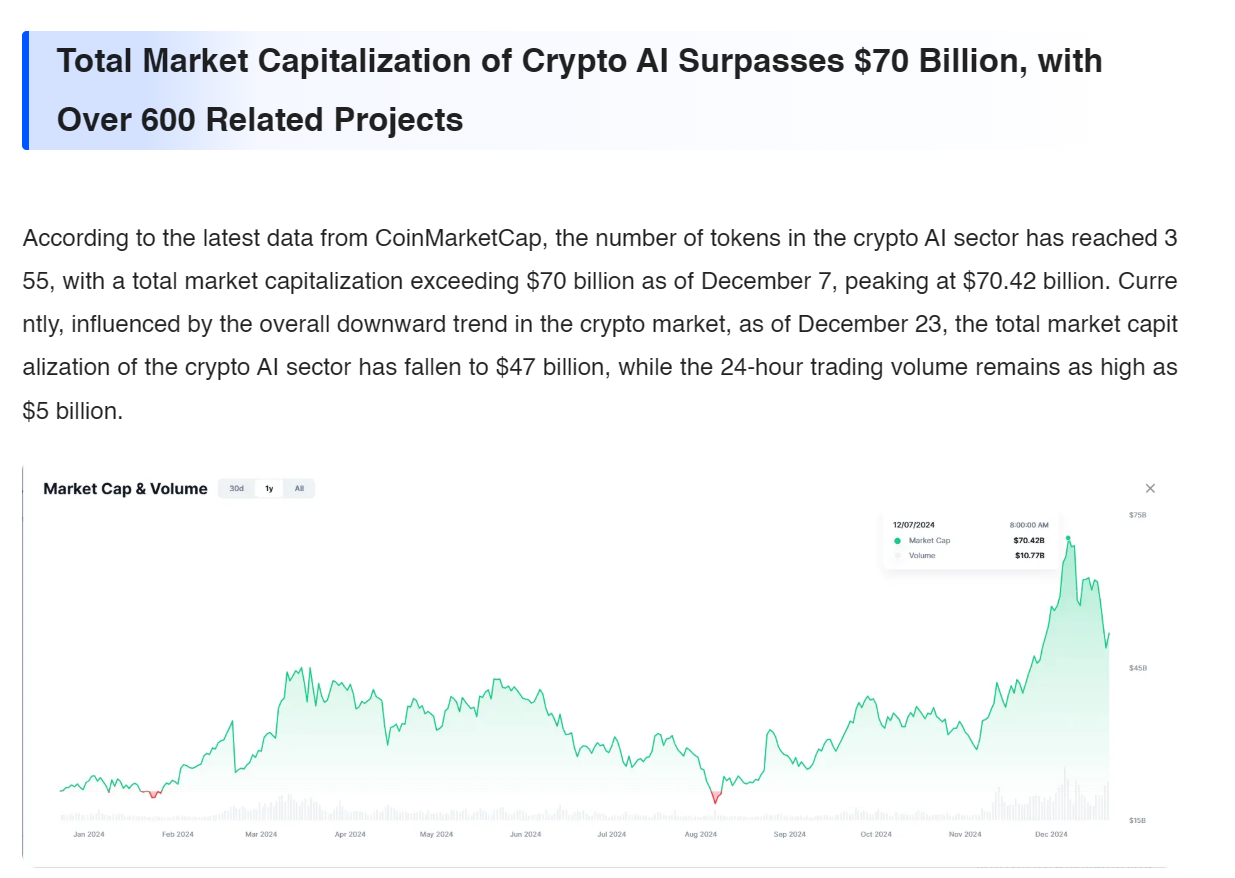This screenshot has width=1235, height=878.
Task: Click the gray Volume legend dot
Action: (896, 555)
